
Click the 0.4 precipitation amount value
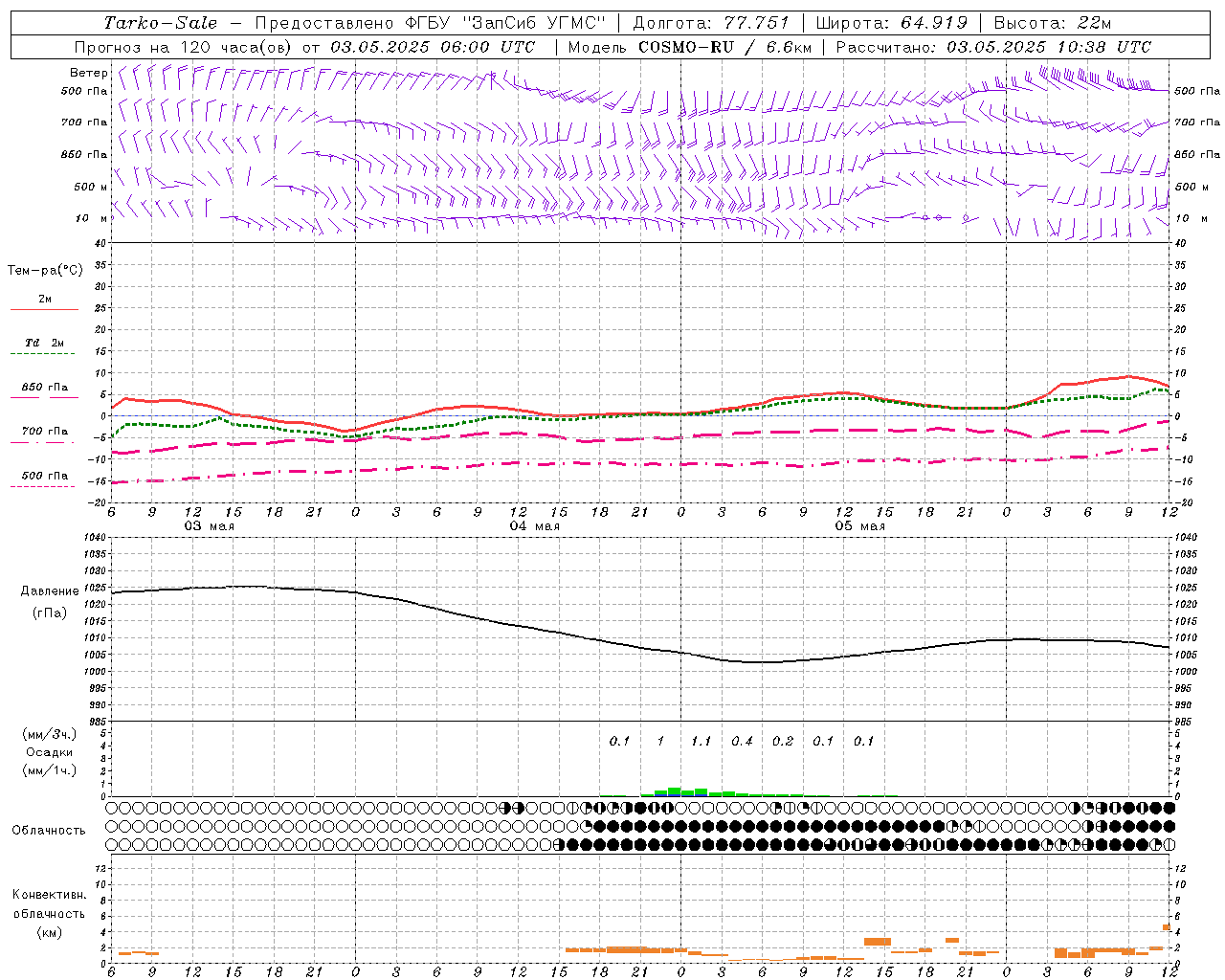click(x=742, y=741)
